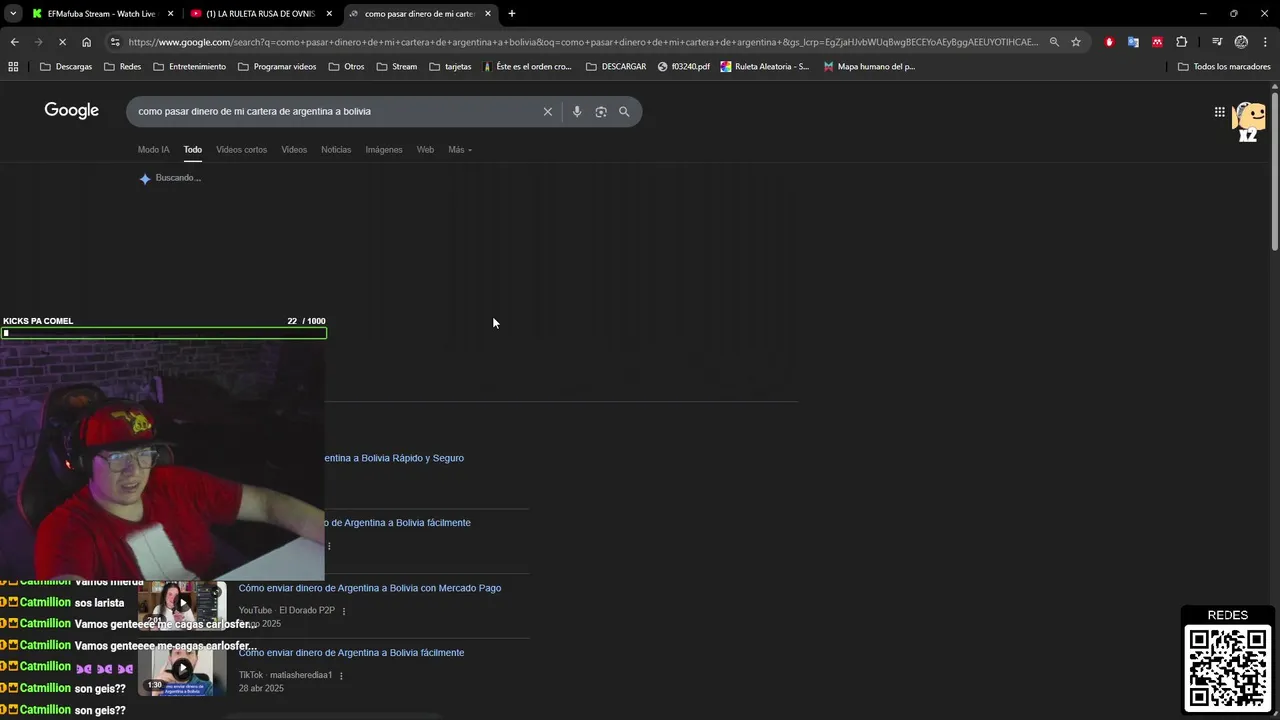Open the Stream bookmark folder

pos(397,67)
